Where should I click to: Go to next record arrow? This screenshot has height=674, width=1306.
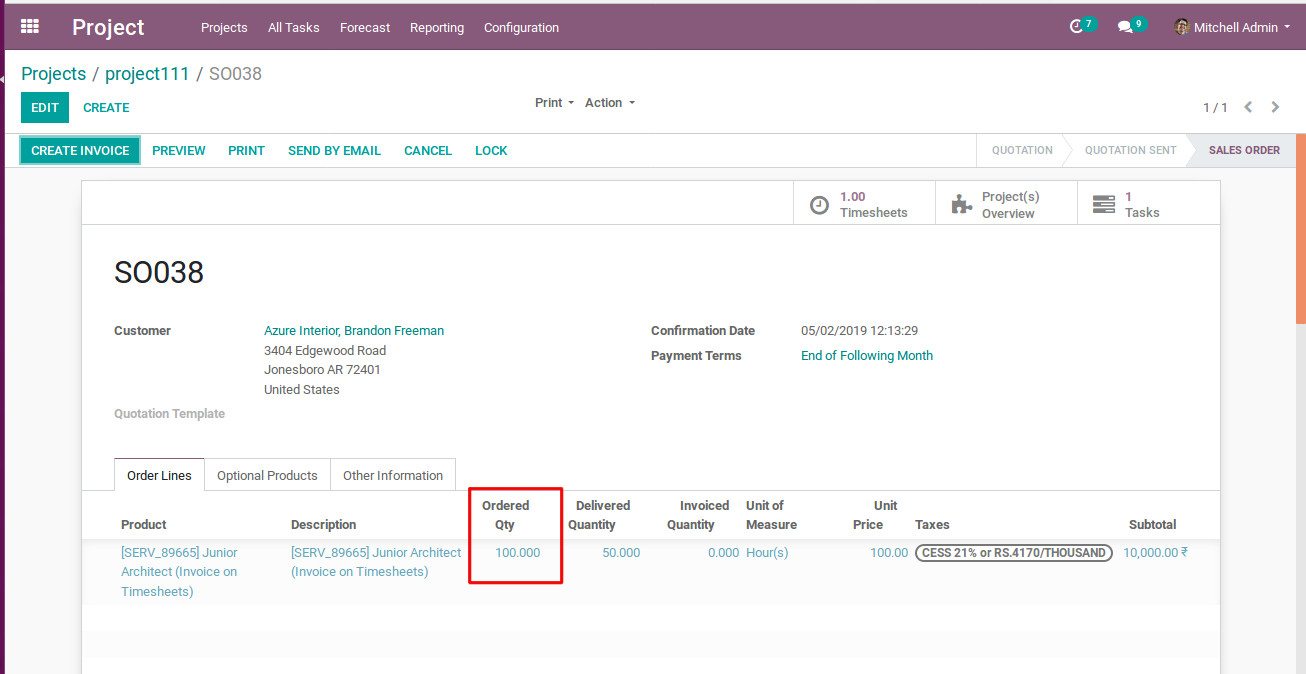coord(1275,107)
